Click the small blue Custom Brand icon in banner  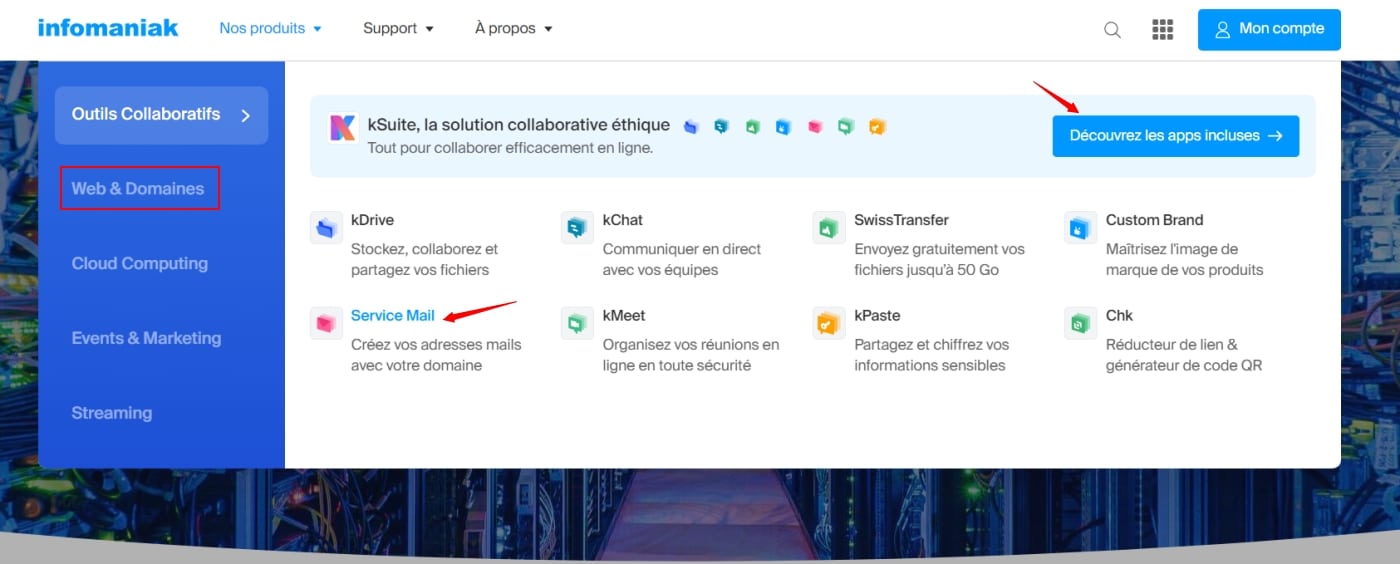point(784,127)
